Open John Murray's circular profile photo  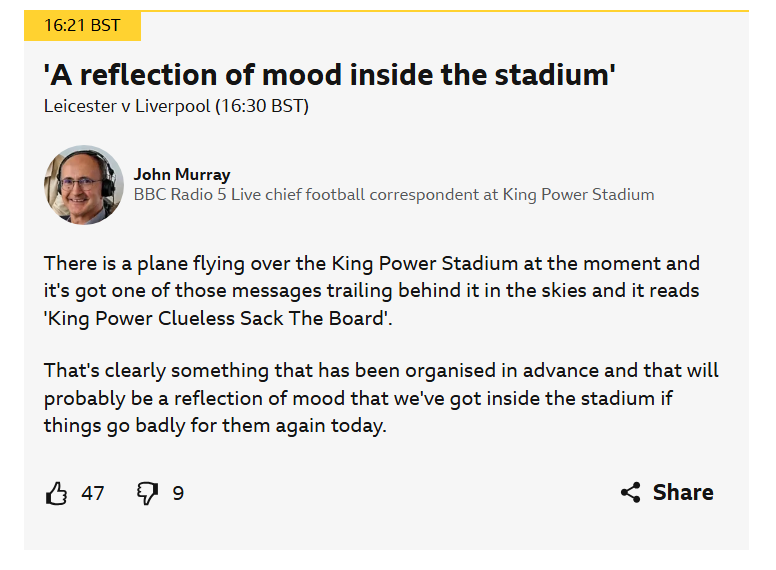tap(84, 185)
